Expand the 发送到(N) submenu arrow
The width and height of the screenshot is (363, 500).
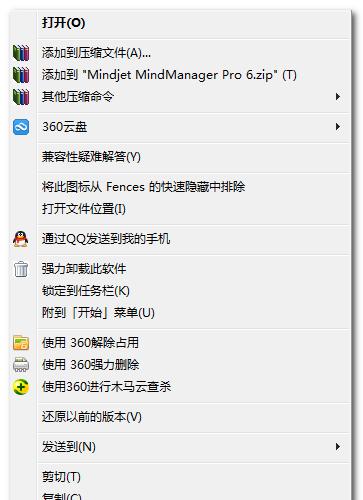(338, 447)
